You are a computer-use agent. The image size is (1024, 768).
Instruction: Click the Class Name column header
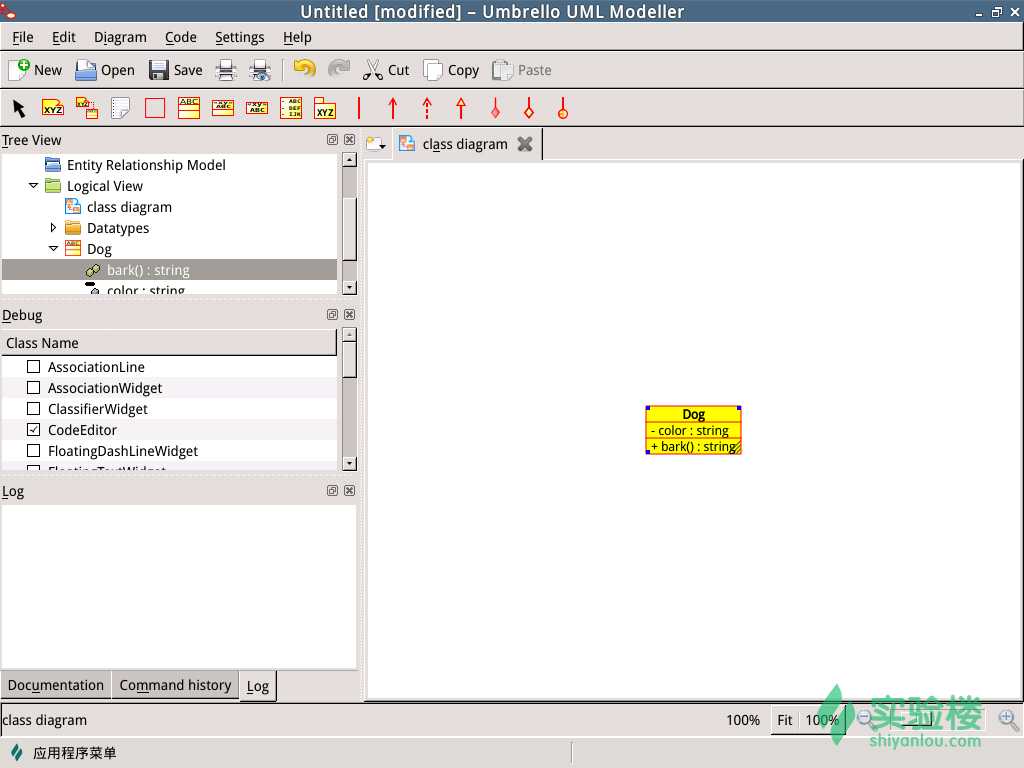[x=169, y=343]
